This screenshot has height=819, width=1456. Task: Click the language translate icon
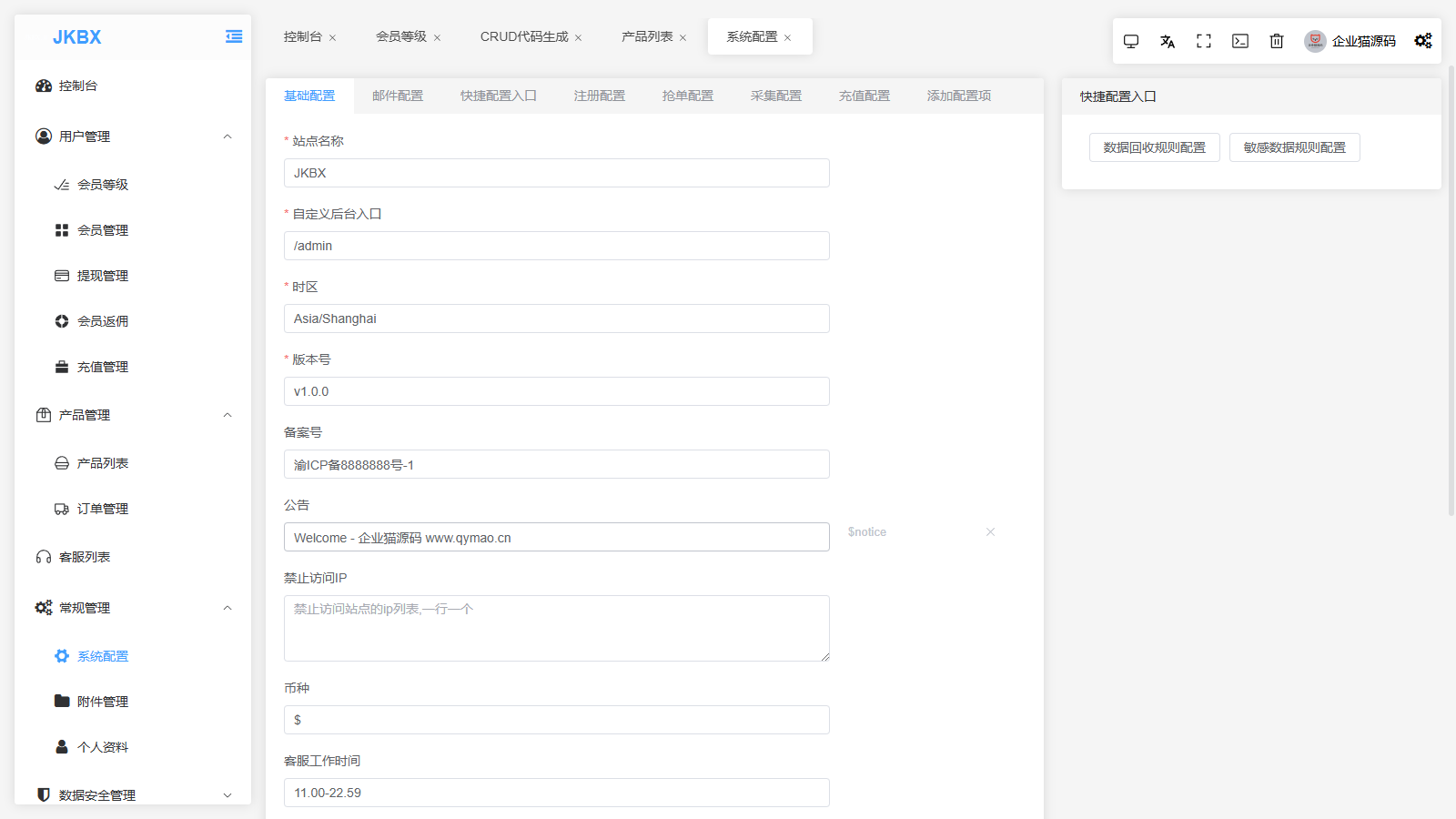point(1168,41)
